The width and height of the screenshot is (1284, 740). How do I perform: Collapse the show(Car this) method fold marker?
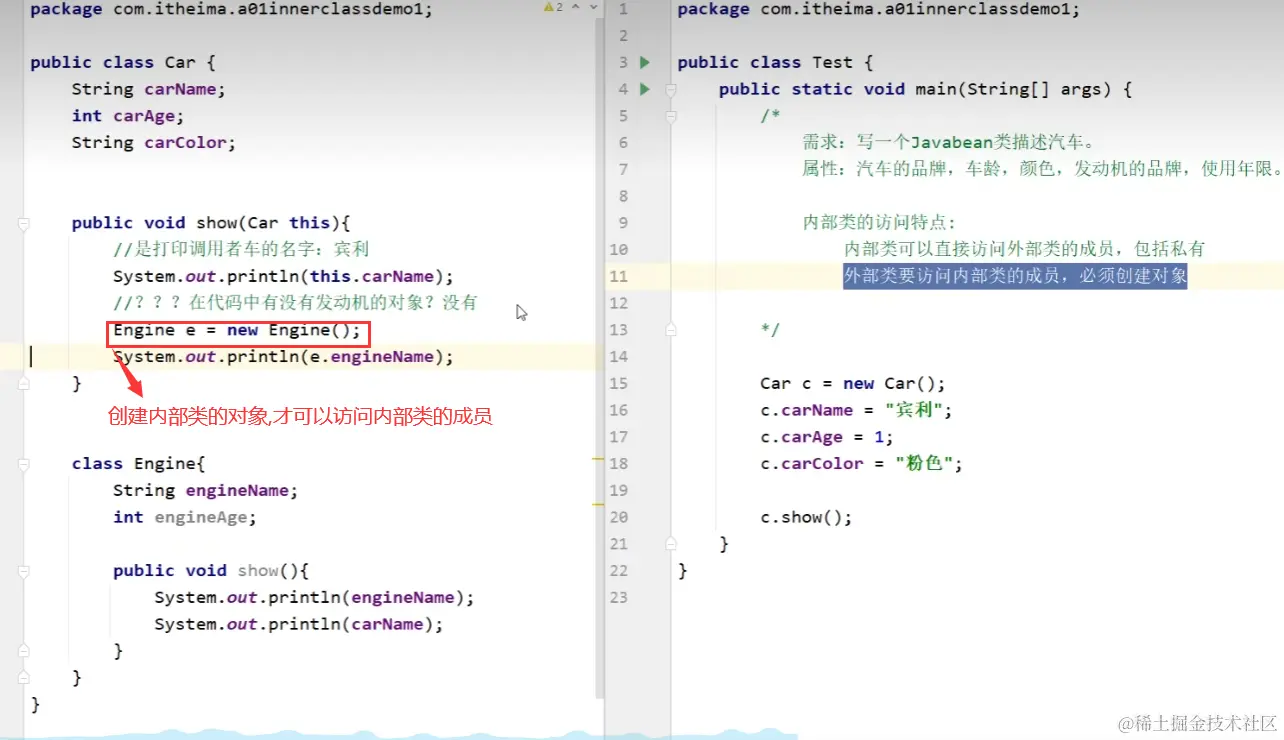pyautogui.click(x=24, y=223)
